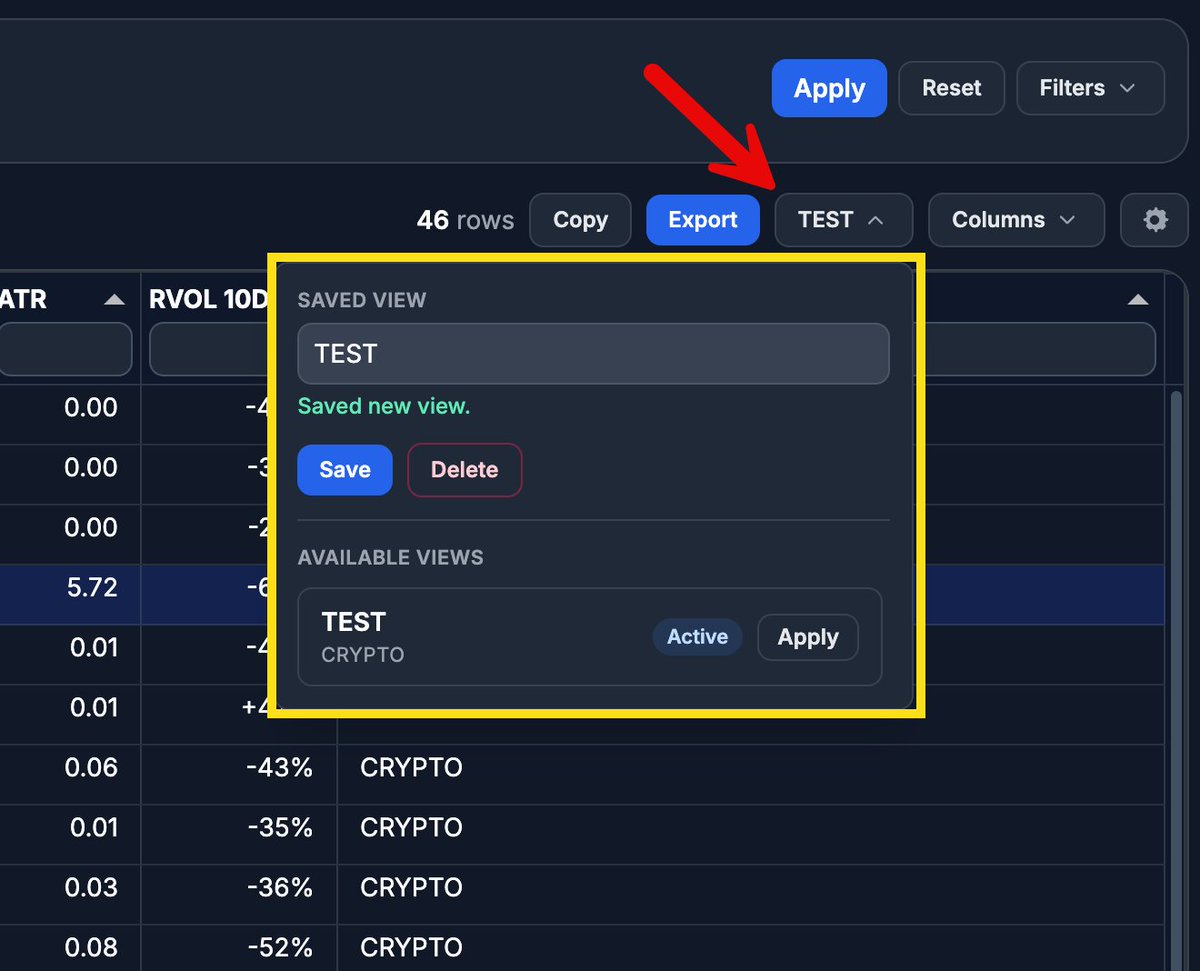Click CRYPTO in the -43% row
The width and height of the screenshot is (1200, 971).
(411, 767)
